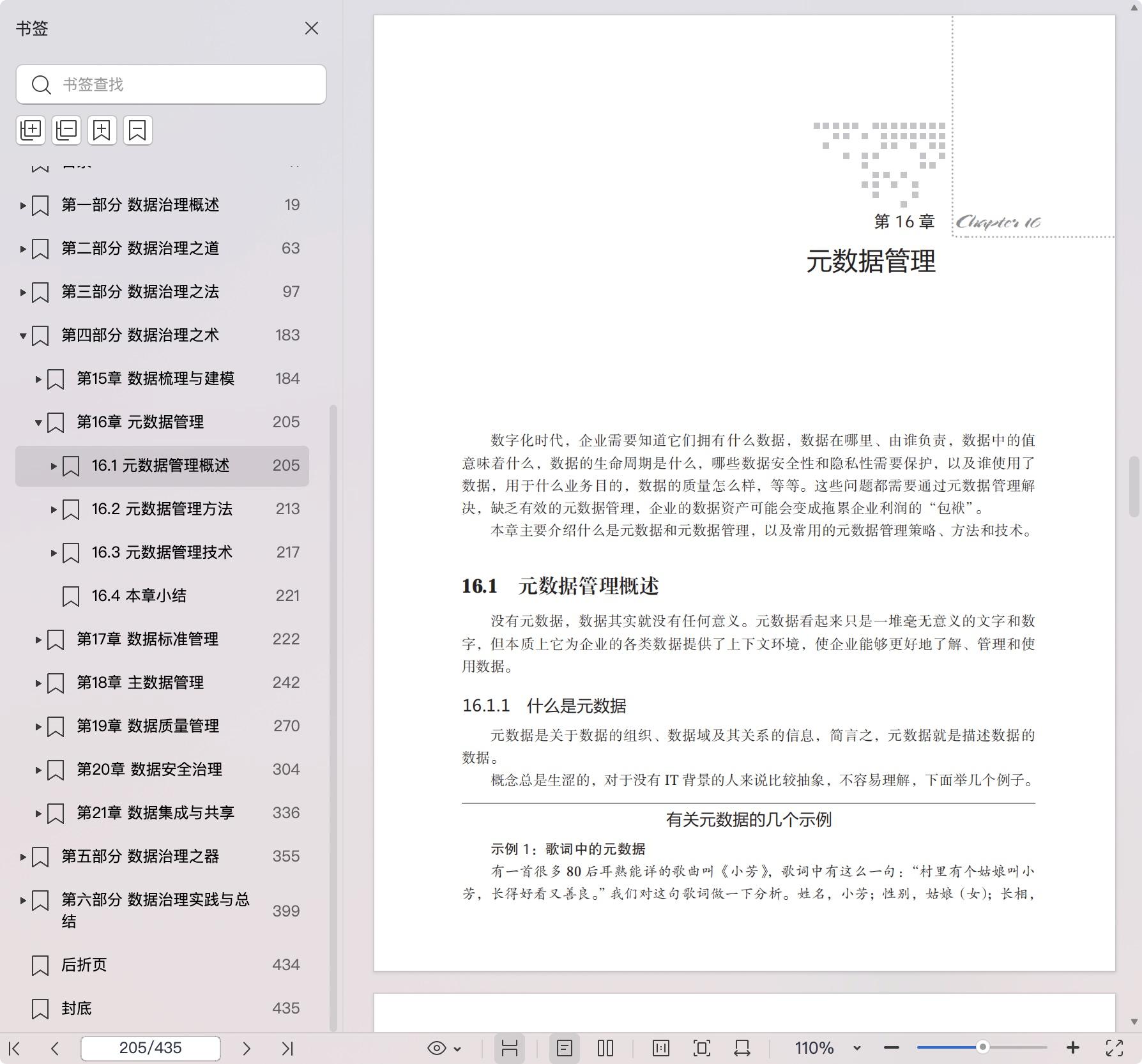The image size is (1142, 1064).
Task: Click bookmark icon beside 第17章 数据标准管理
Action: click(x=56, y=640)
